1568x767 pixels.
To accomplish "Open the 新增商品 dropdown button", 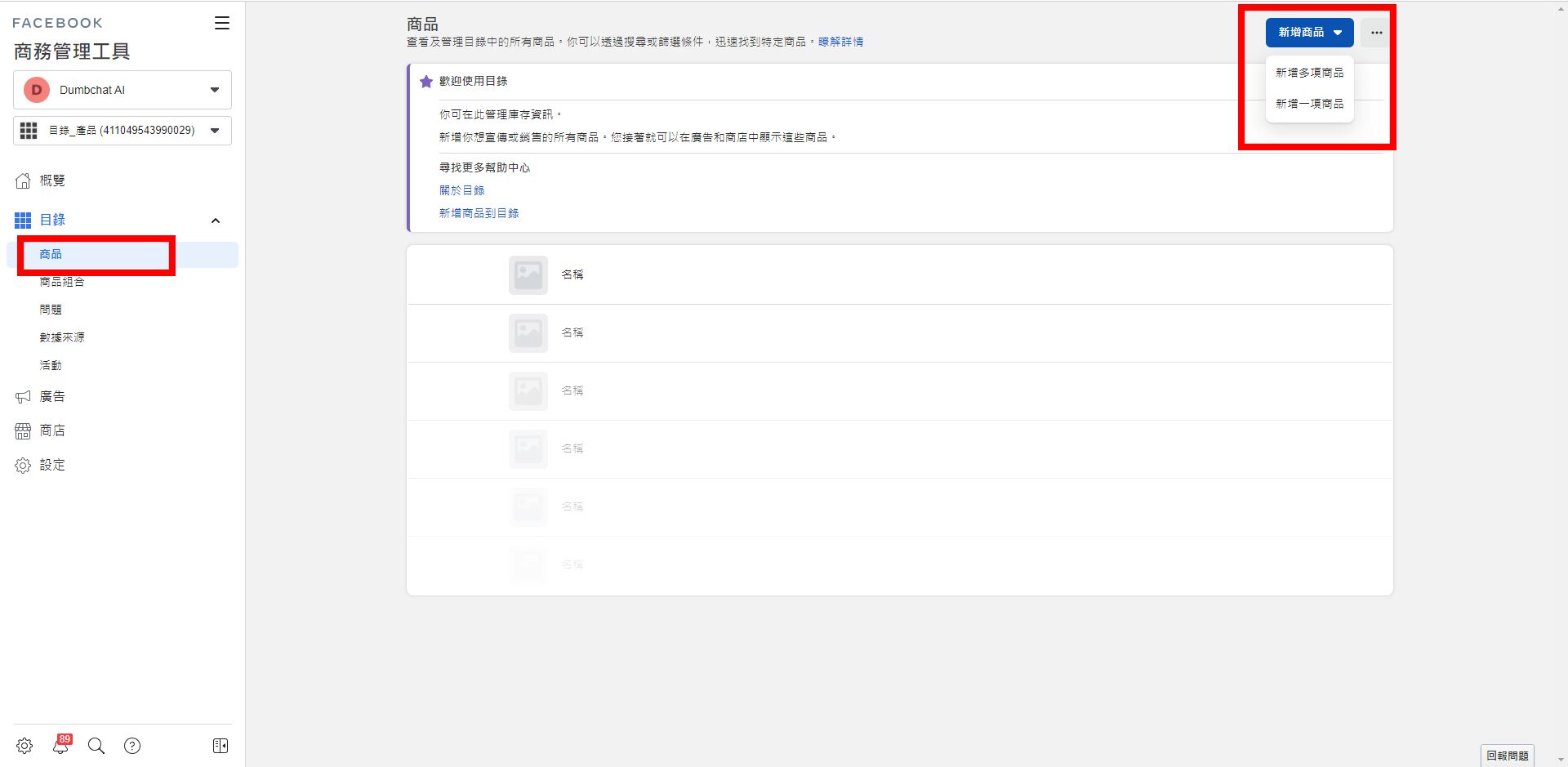I will (1310, 33).
